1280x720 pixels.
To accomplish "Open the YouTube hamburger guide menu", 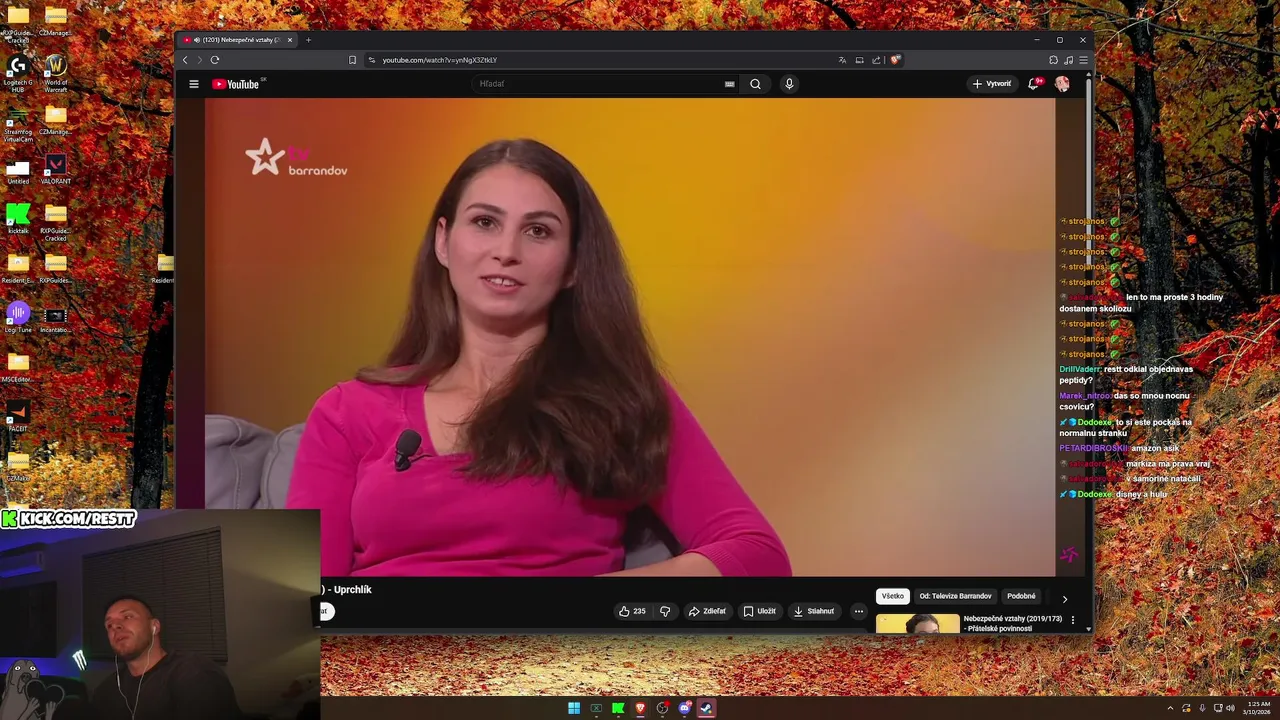I will click(194, 84).
